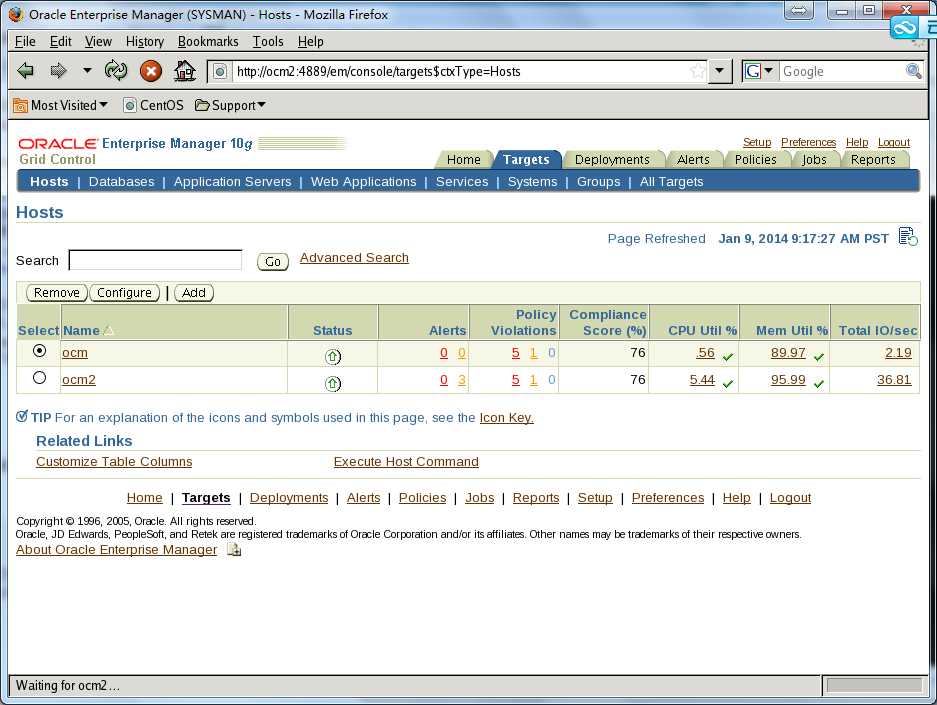
Task: Switch to the Alerts tab
Action: (x=693, y=160)
